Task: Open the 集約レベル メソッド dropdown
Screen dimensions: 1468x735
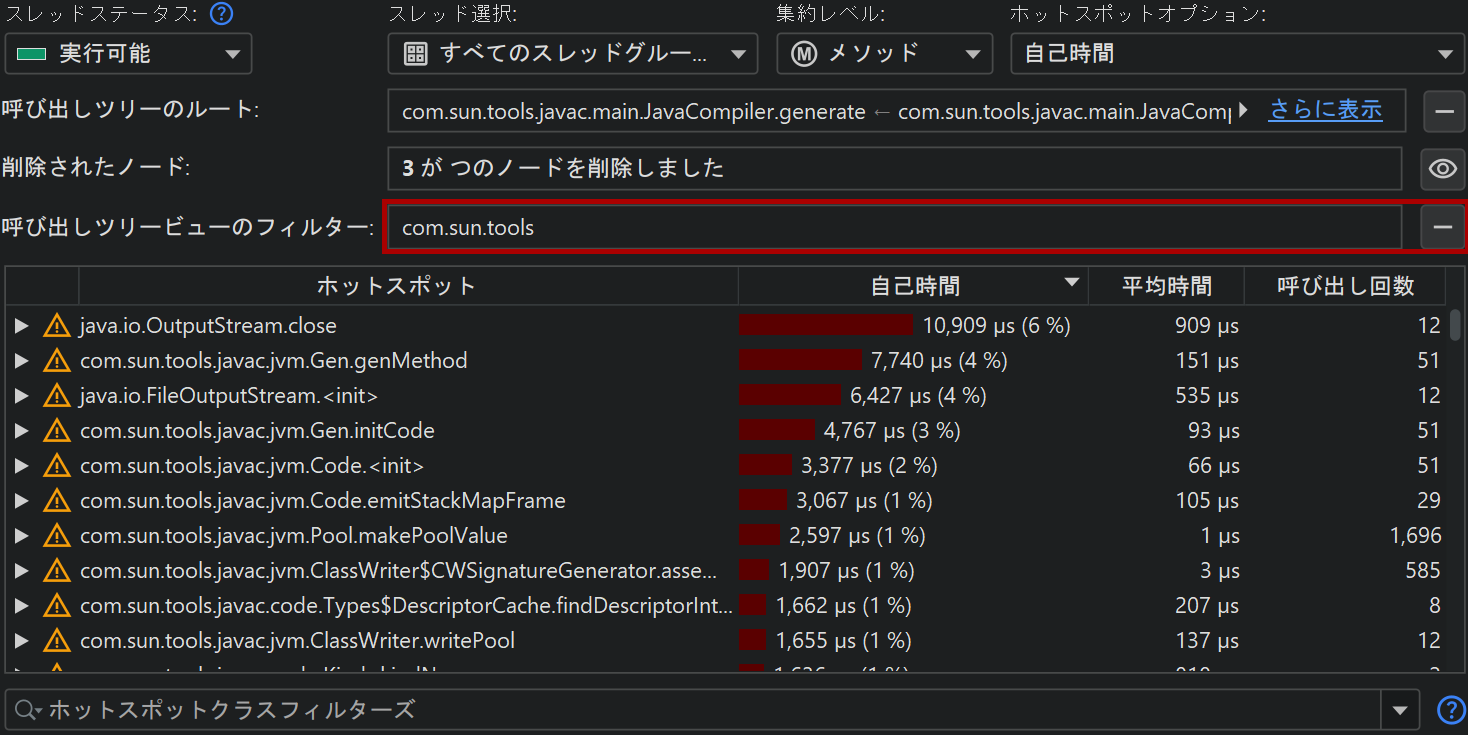Action: point(884,54)
